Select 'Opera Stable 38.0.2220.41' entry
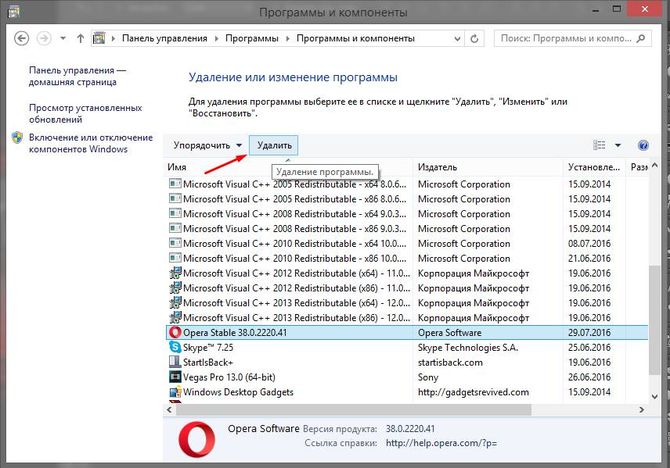Screen dimensions: 670x468 (x=407, y=333)
